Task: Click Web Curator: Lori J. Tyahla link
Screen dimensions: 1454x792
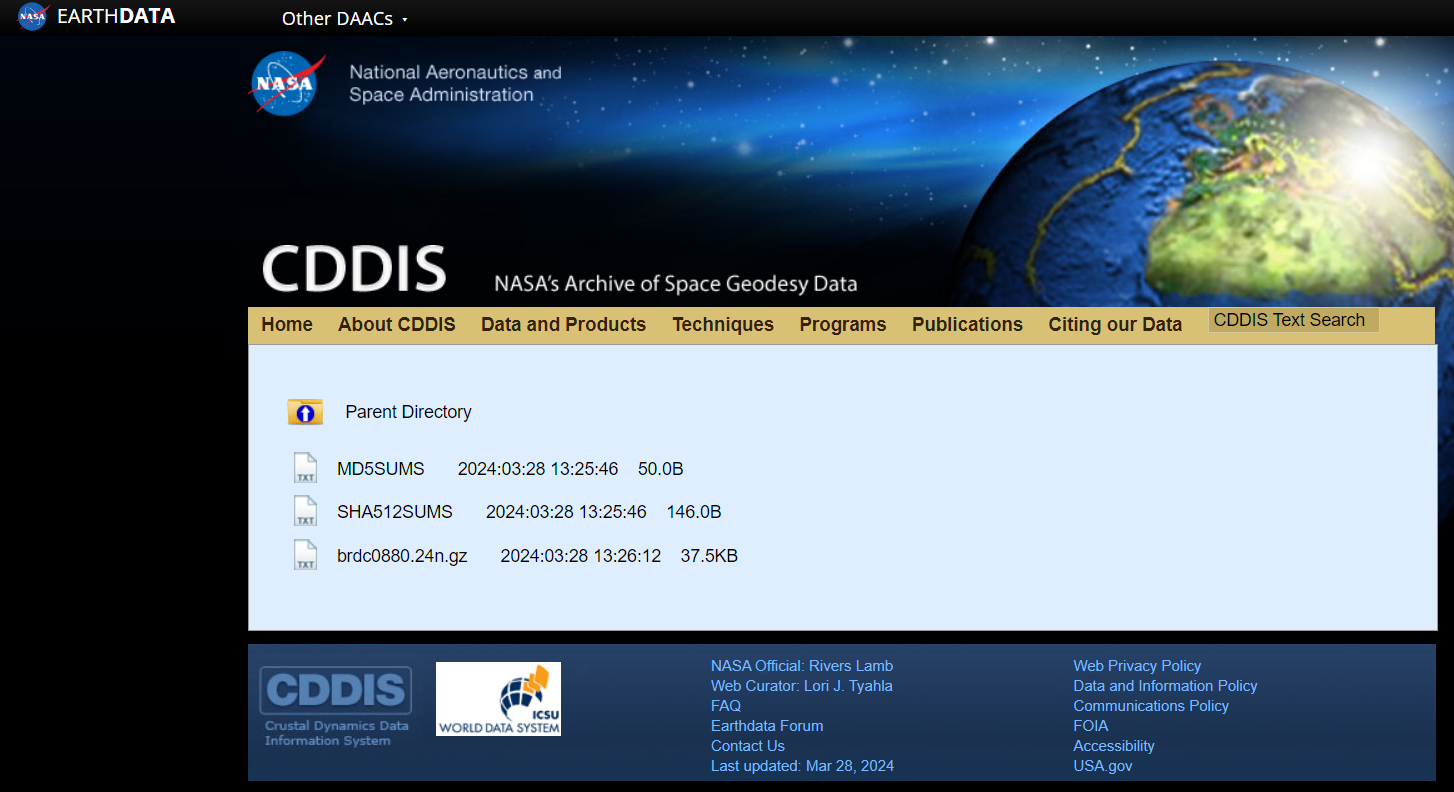Action: (x=802, y=686)
